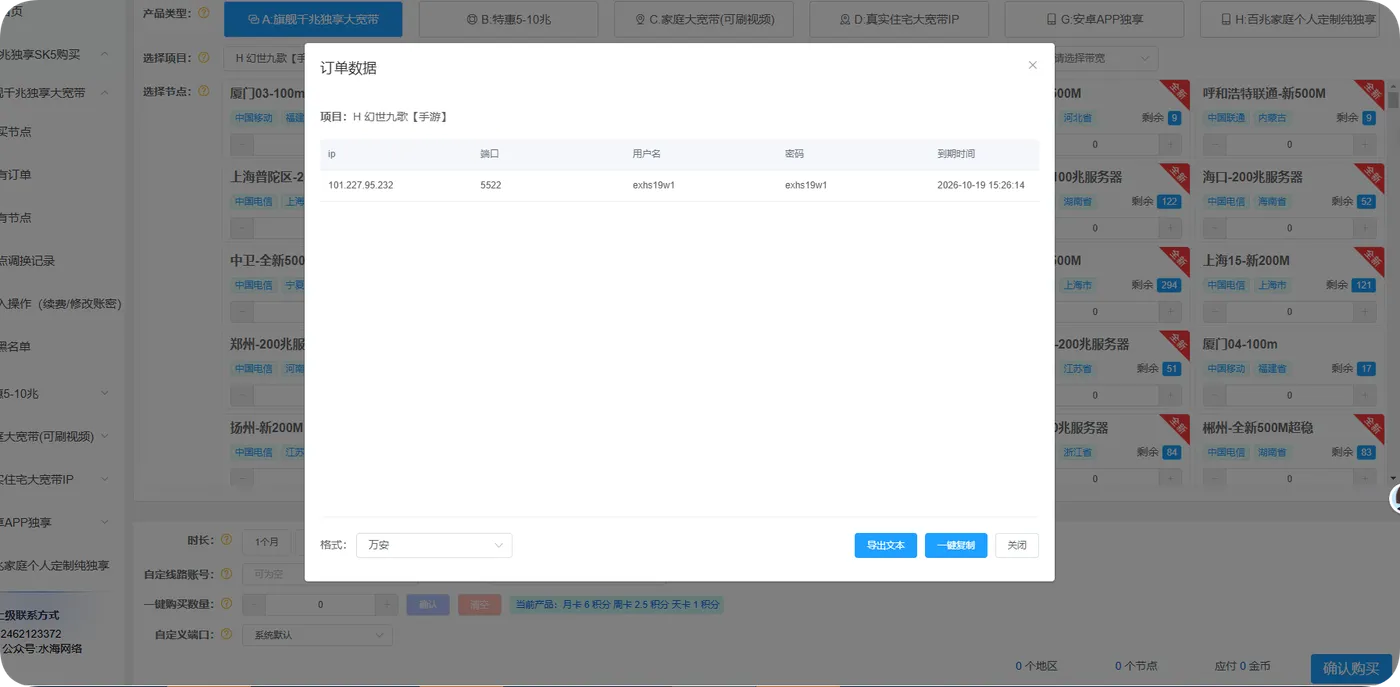The width and height of the screenshot is (1400, 687).
Task: Switch to product tab B:特惠5-10兆
Action: click(508, 19)
